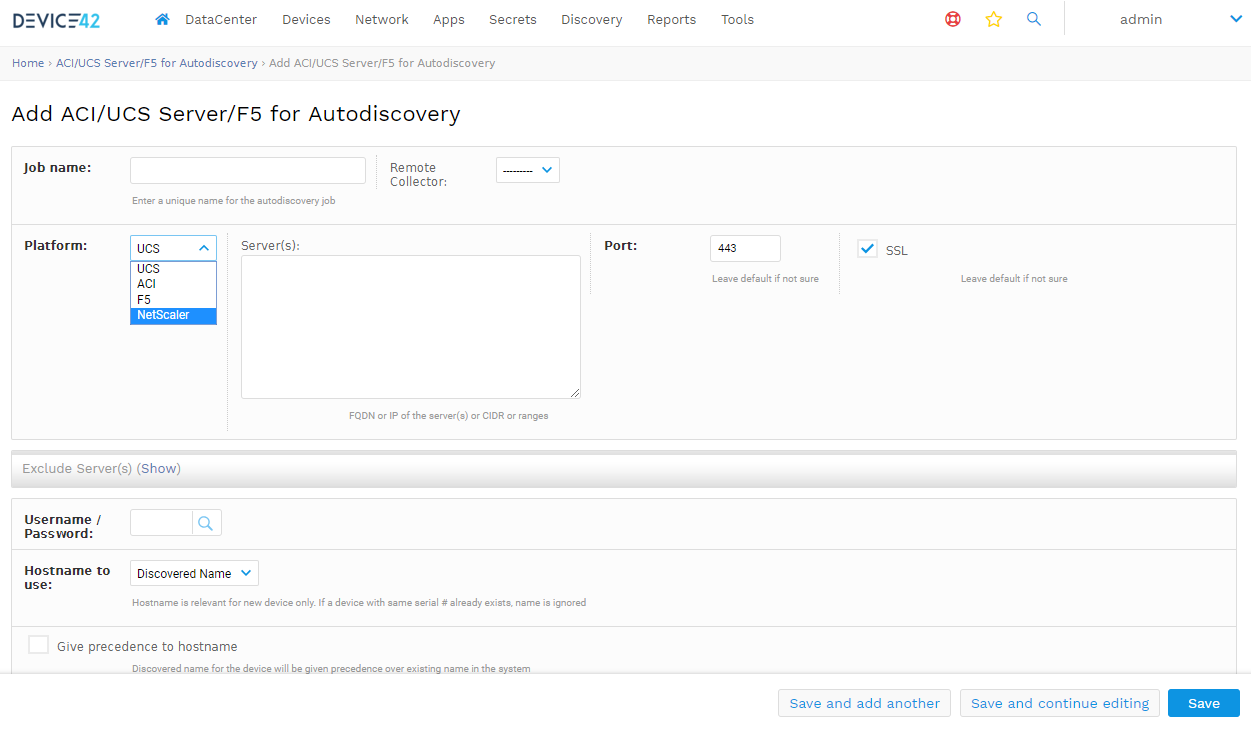
Task: Open the red lifebuoy help icon
Action: pos(953,19)
